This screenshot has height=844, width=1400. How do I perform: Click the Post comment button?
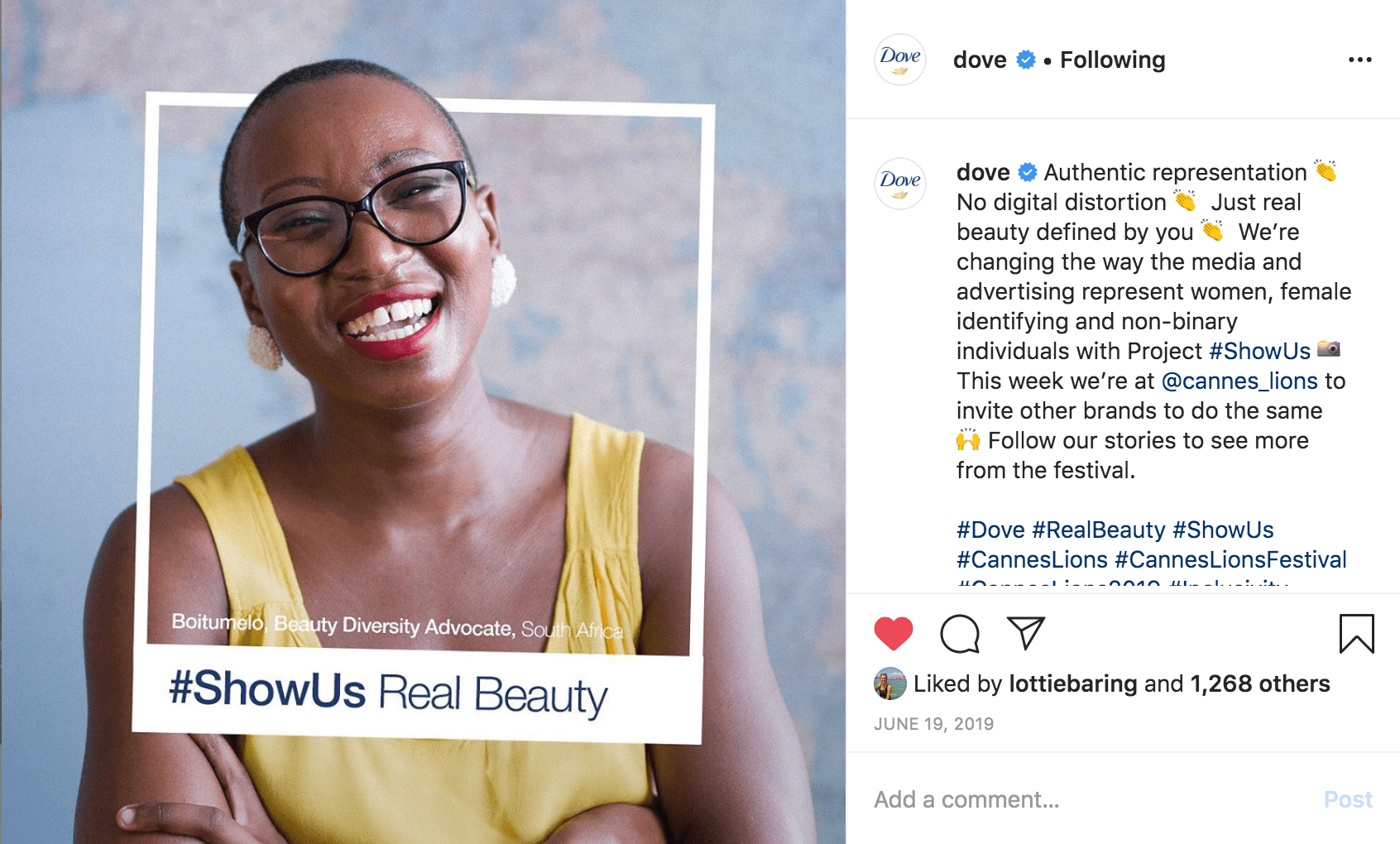pyautogui.click(x=1348, y=799)
